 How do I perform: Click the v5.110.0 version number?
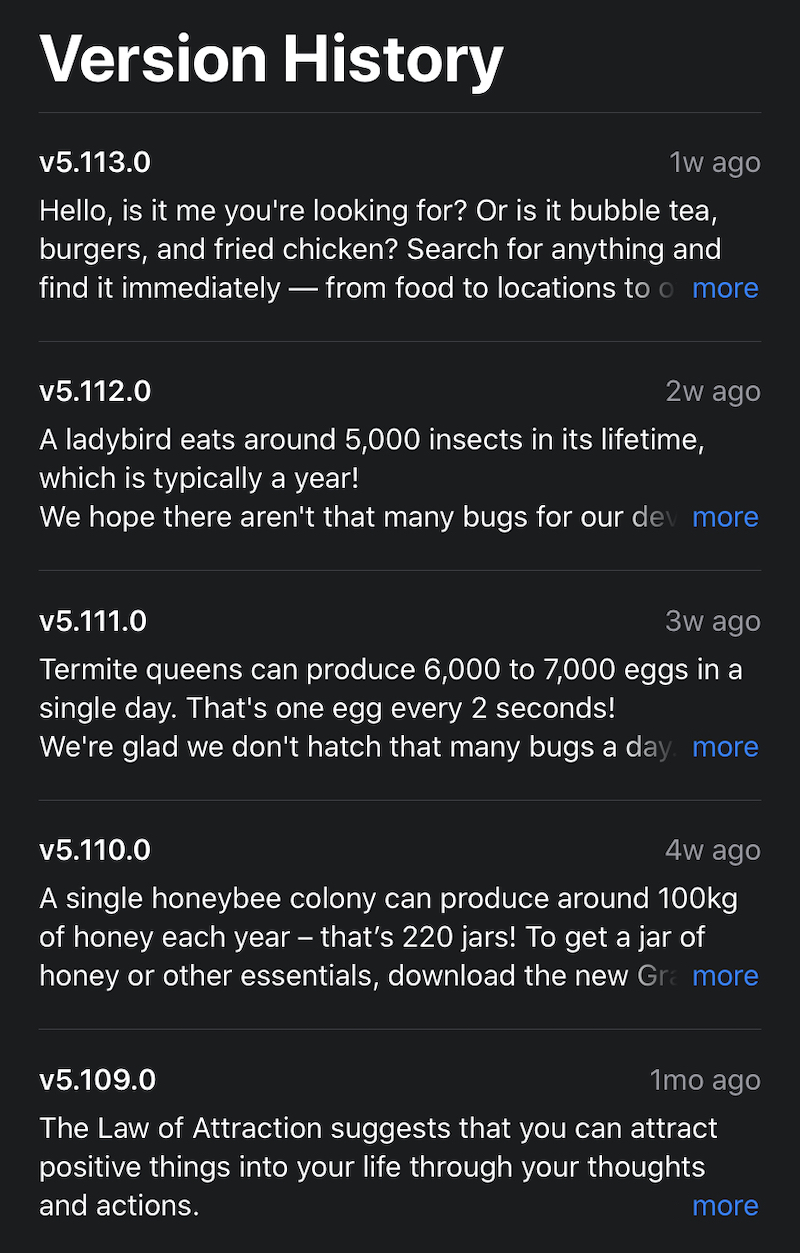(x=95, y=850)
